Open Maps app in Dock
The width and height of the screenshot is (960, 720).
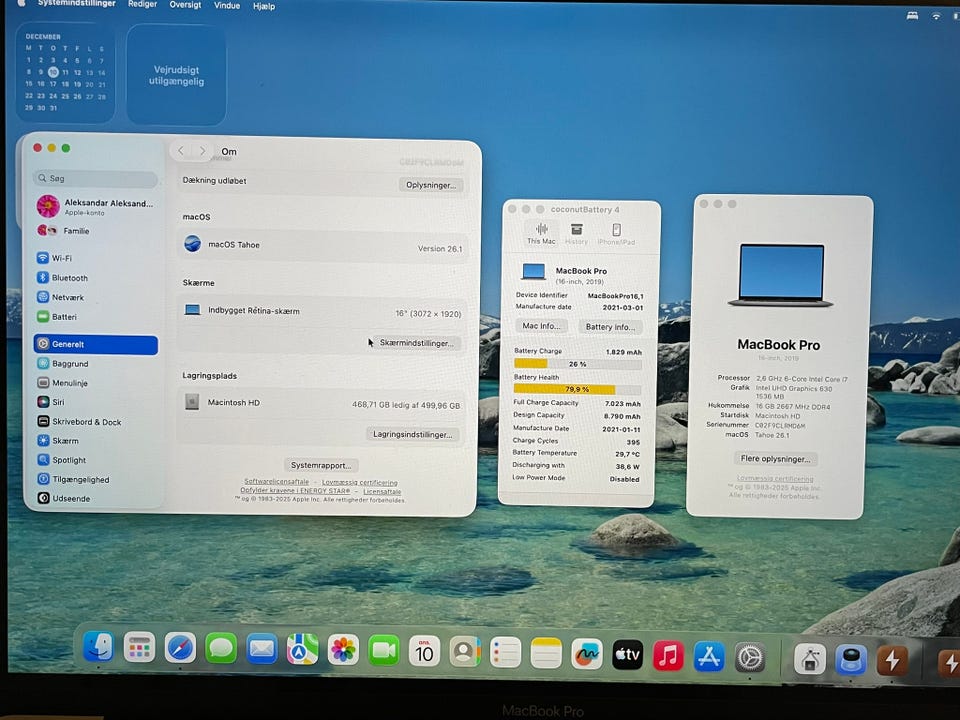(x=302, y=650)
